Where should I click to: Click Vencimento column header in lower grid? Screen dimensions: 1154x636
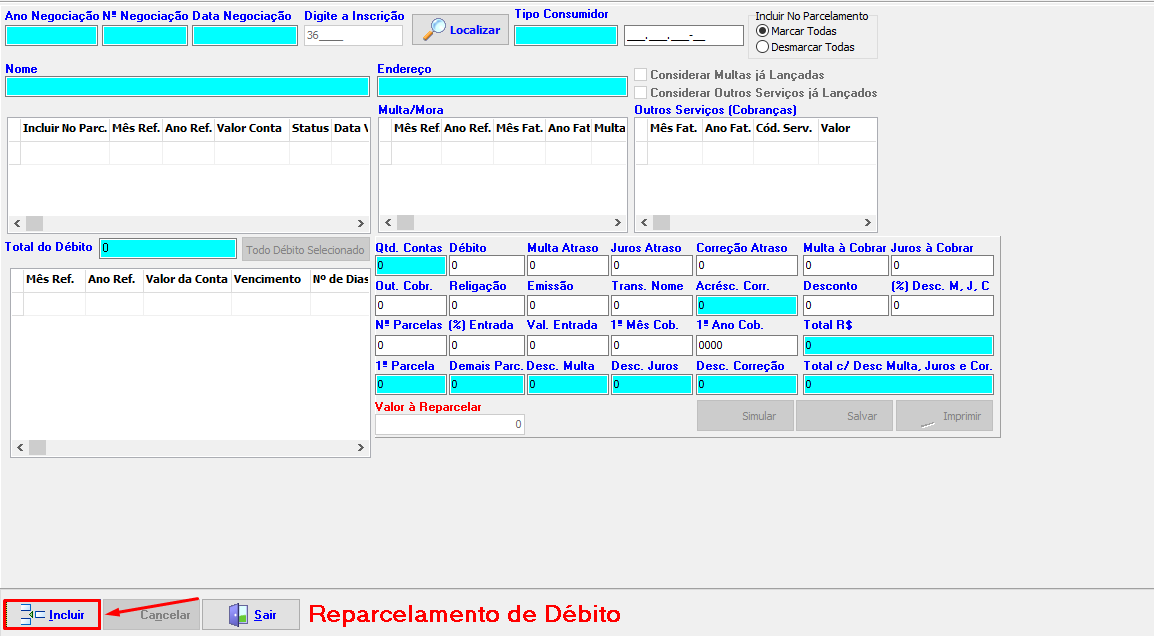pos(267,280)
